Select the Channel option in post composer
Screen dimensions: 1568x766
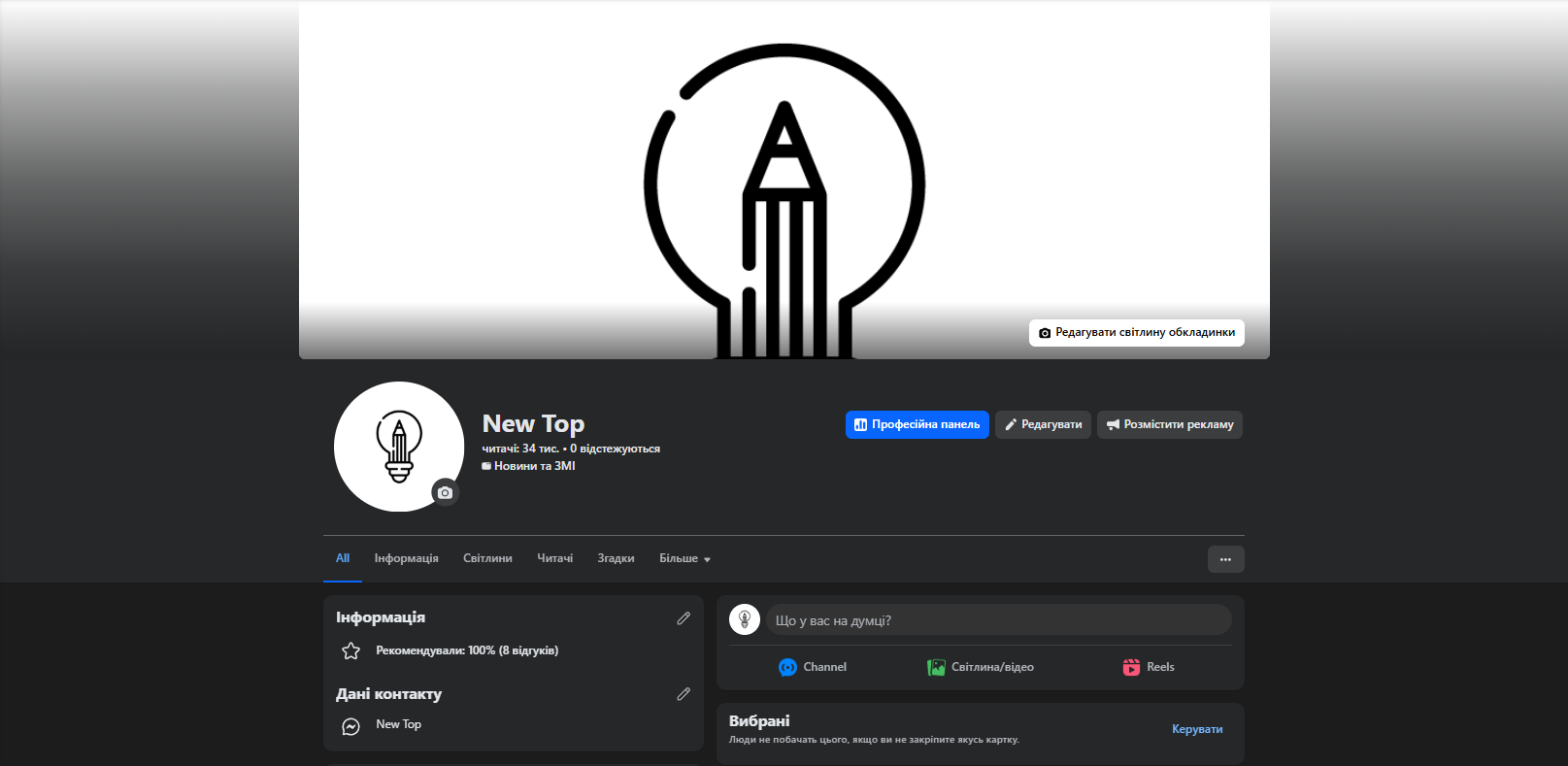(813, 667)
